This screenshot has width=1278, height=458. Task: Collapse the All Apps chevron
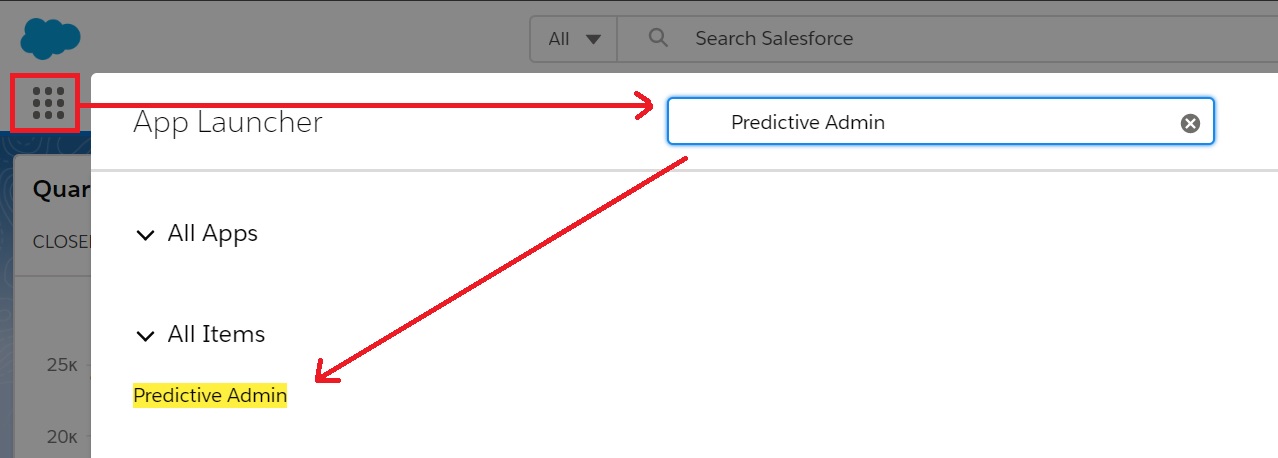(x=146, y=235)
